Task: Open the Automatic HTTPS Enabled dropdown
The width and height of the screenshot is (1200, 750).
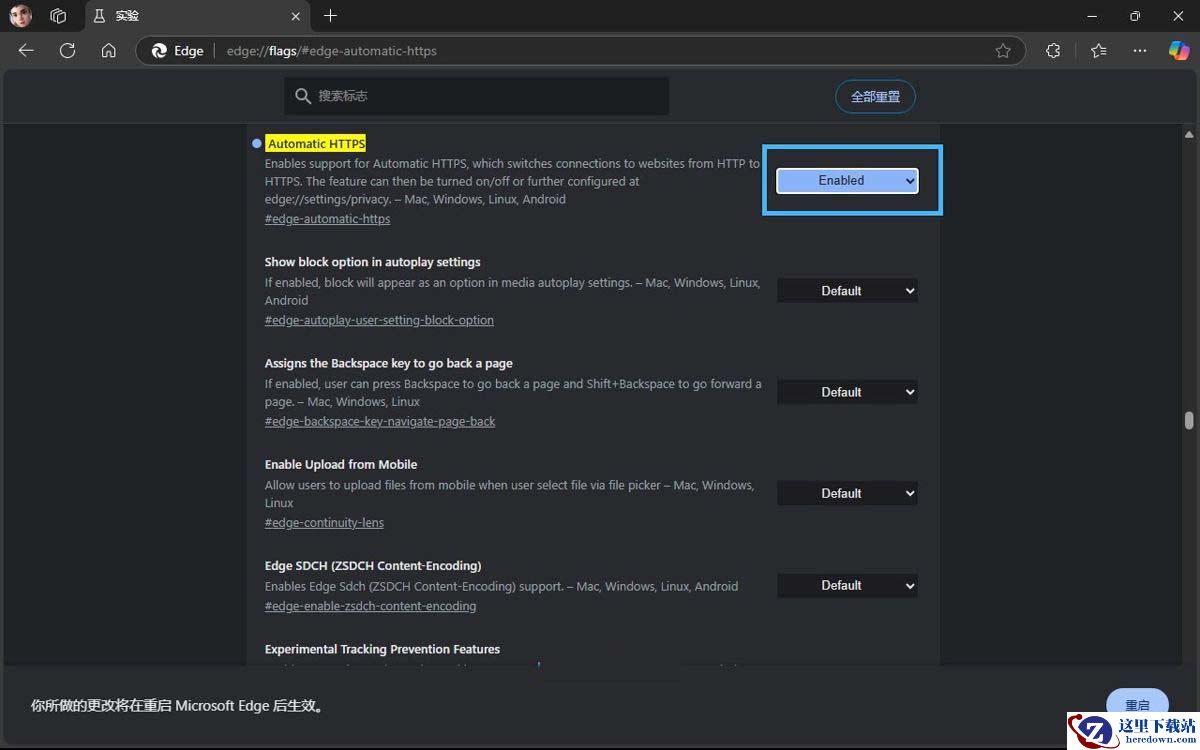Action: click(847, 180)
